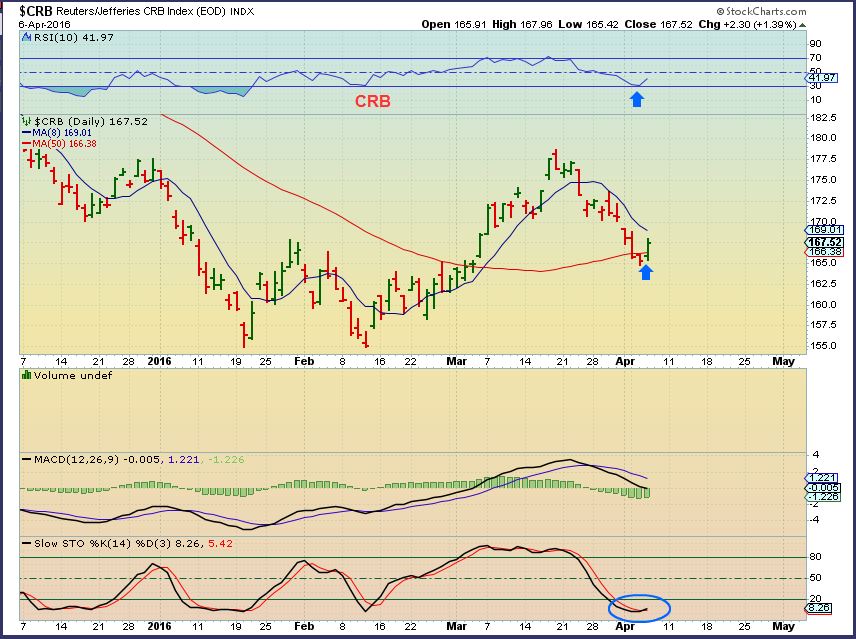The width and height of the screenshot is (856, 639).
Task: Click the 155.0 price axis label
Action: [823, 345]
